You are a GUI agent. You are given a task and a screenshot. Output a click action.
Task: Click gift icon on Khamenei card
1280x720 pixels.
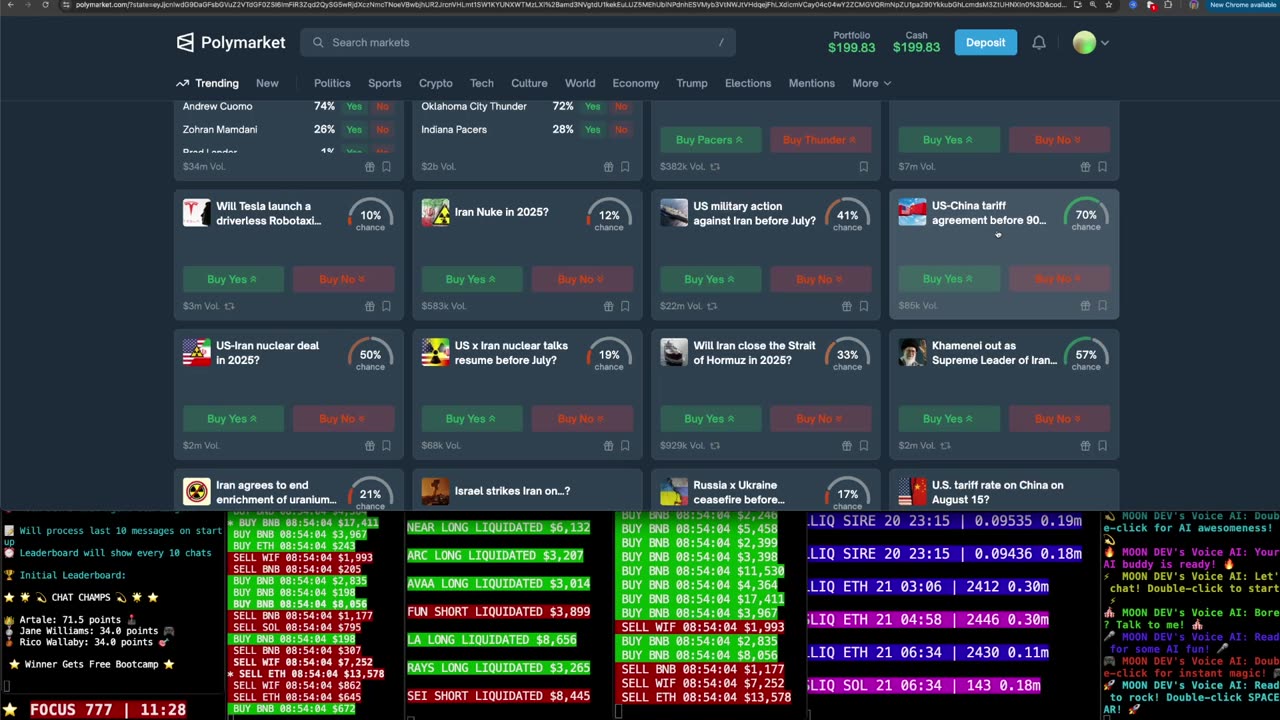coord(1085,445)
